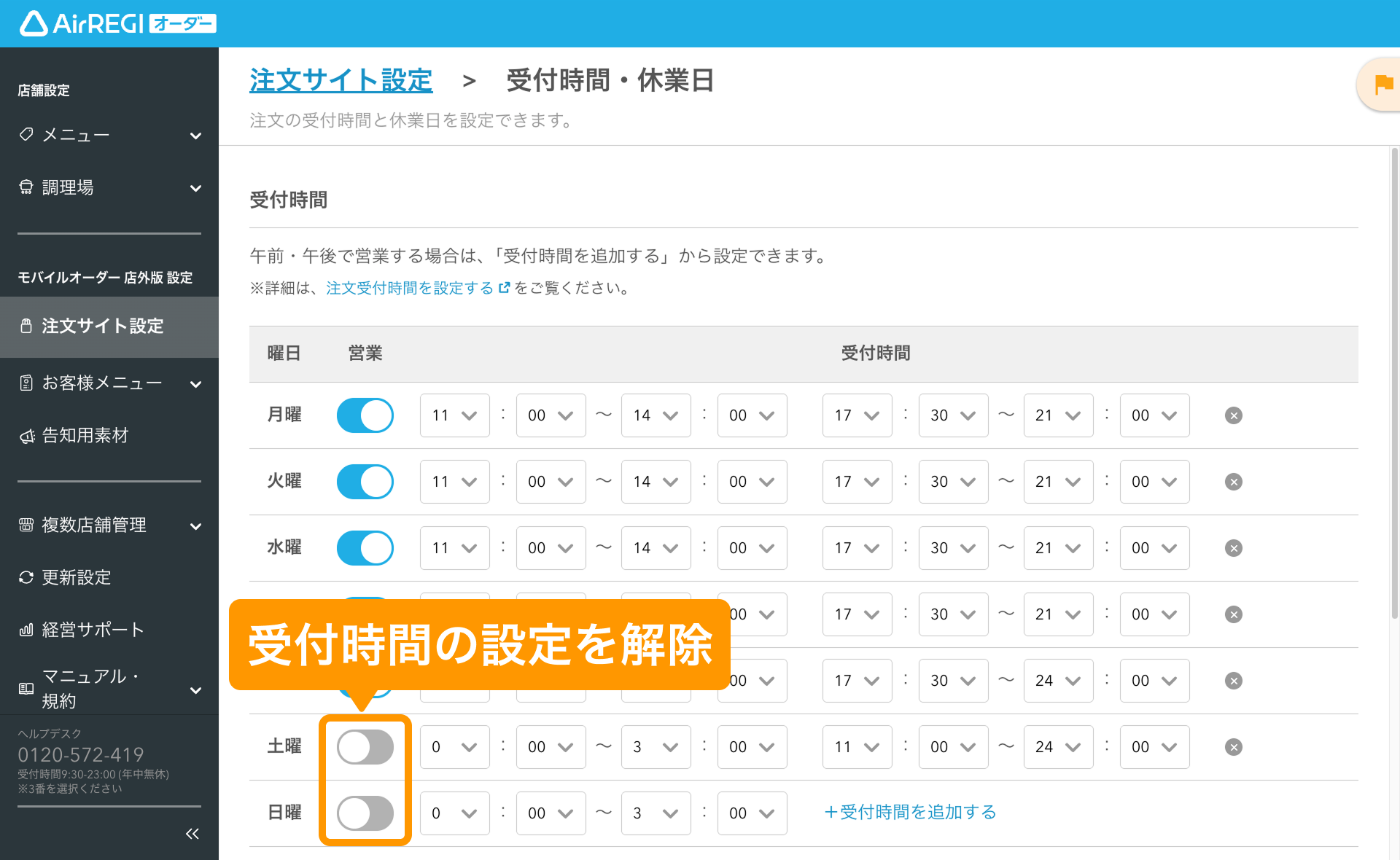The height and width of the screenshot is (860, 1400).
Task: Click the help desk number 0120-572-419
Action: pyautogui.click(x=81, y=754)
